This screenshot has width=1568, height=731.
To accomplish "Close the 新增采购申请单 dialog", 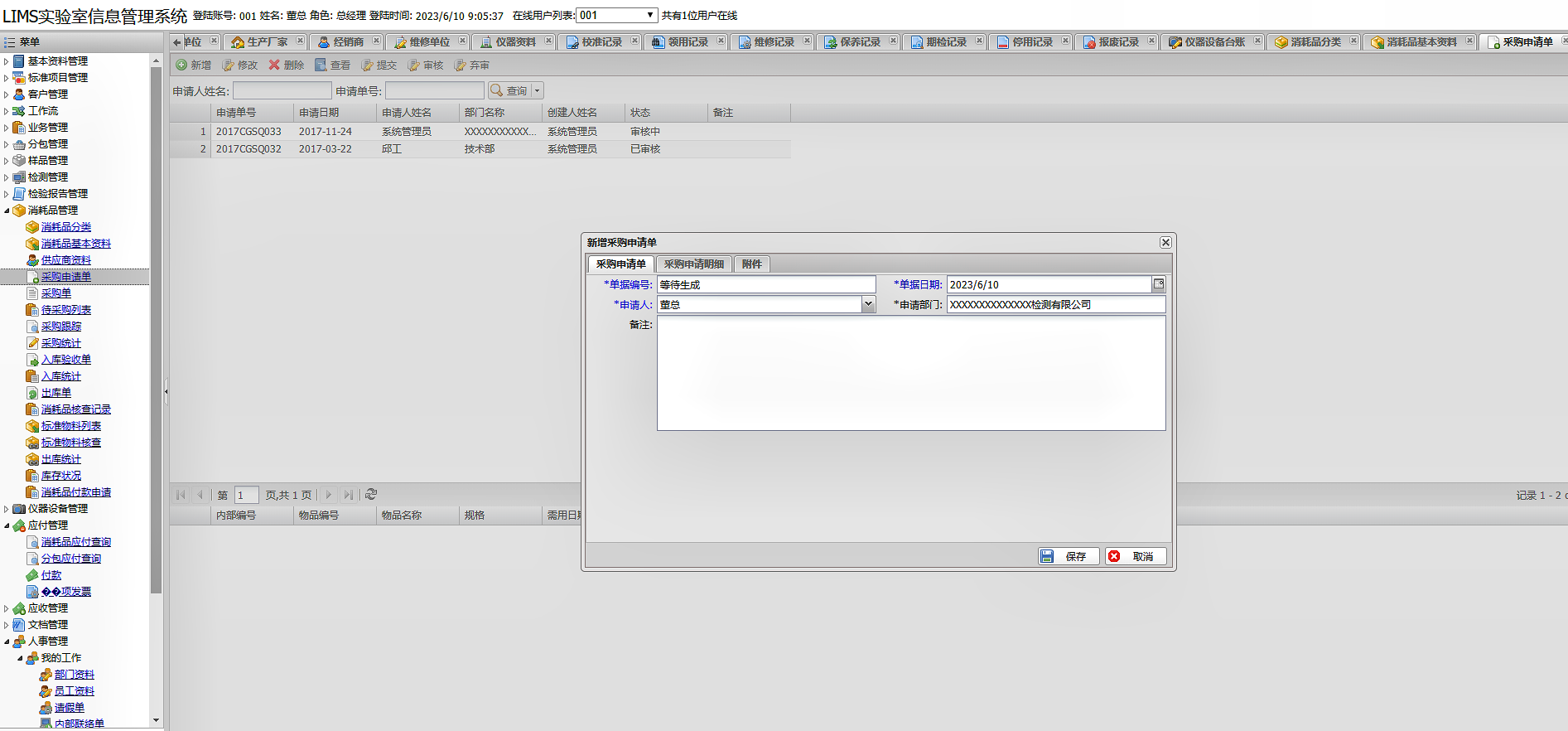I will pos(1165,242).
